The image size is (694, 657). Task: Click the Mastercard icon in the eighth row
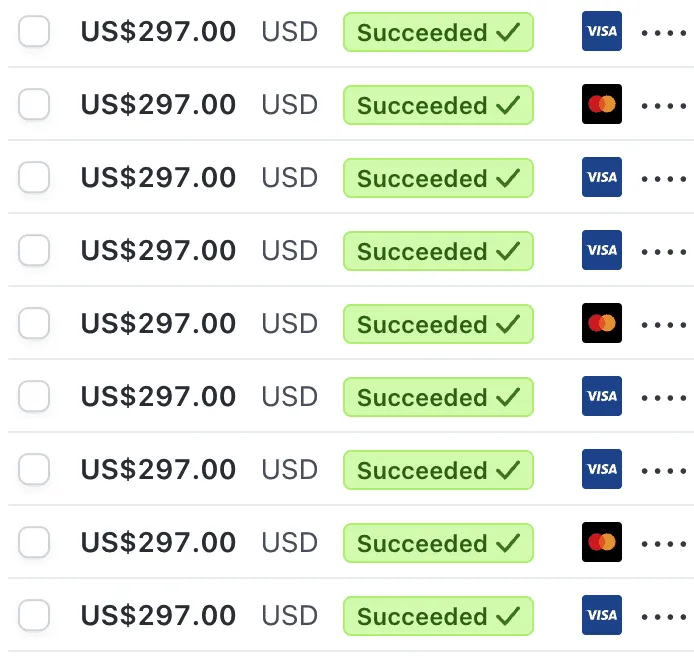pyautogui.click(x=601, y=542)
